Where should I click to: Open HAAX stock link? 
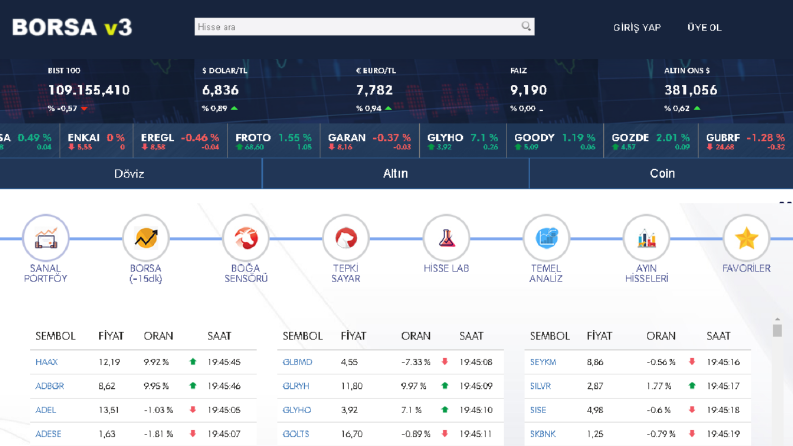[47, 362]
